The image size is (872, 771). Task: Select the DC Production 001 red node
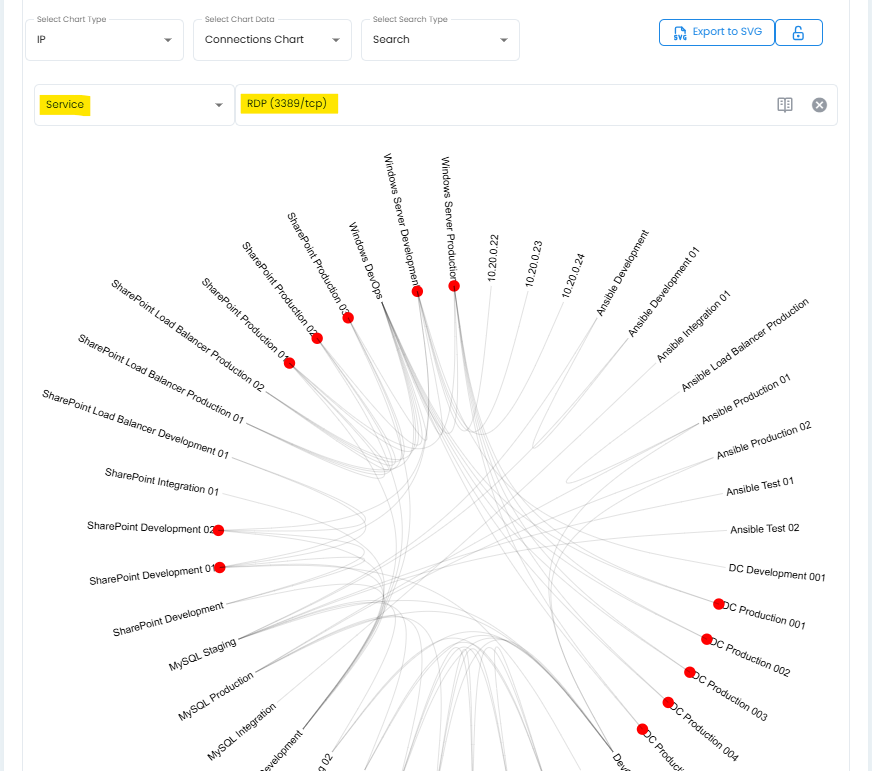tap(718, 604)
